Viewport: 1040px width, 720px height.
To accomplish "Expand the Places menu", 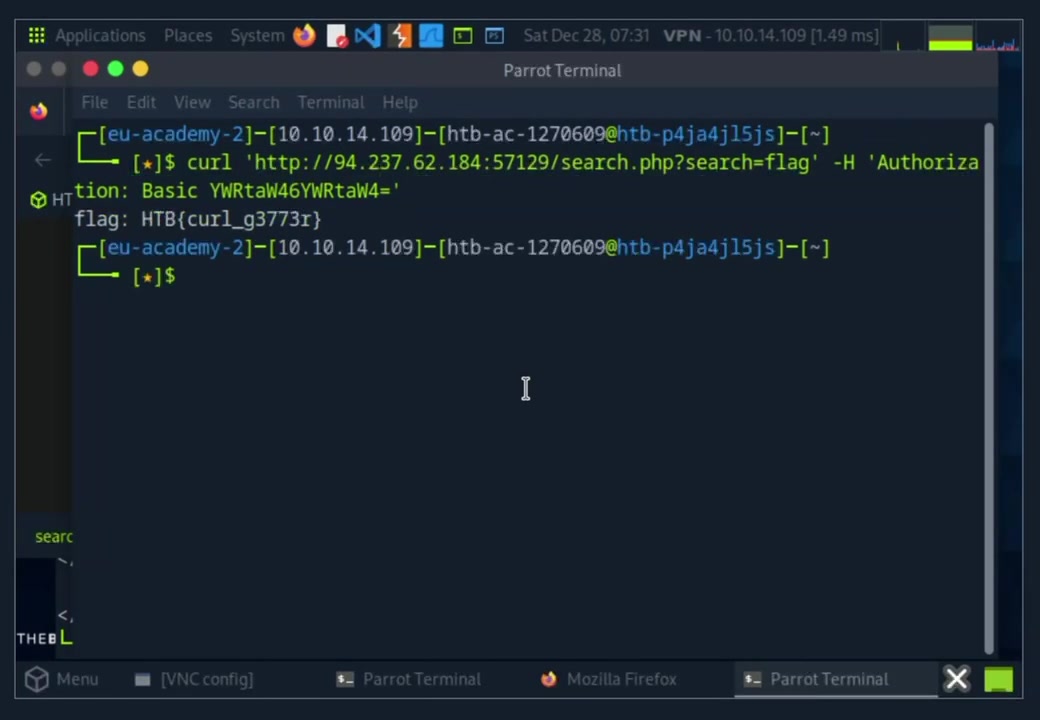I will tap(188, 36).
